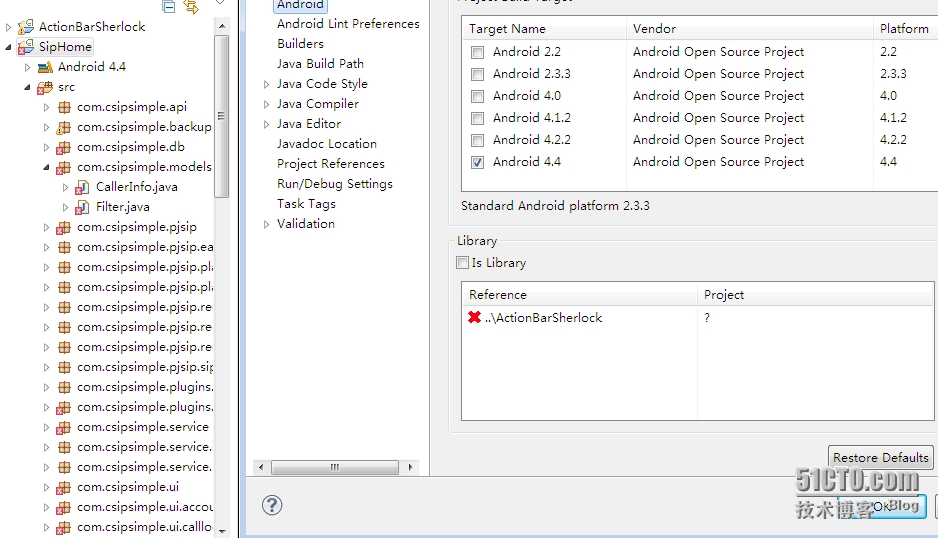The height and width of the screenshot is (538, 938).
Task: Expand Validation settings
Action: [266, 224]
